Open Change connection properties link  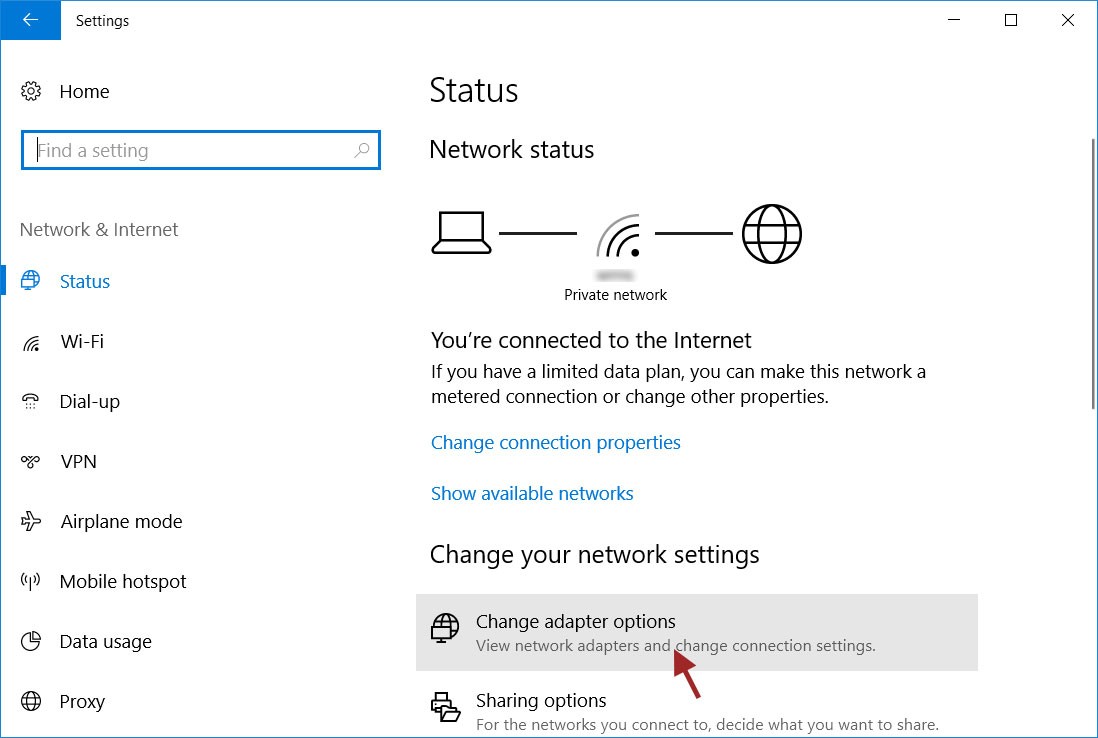click(555, 443)
